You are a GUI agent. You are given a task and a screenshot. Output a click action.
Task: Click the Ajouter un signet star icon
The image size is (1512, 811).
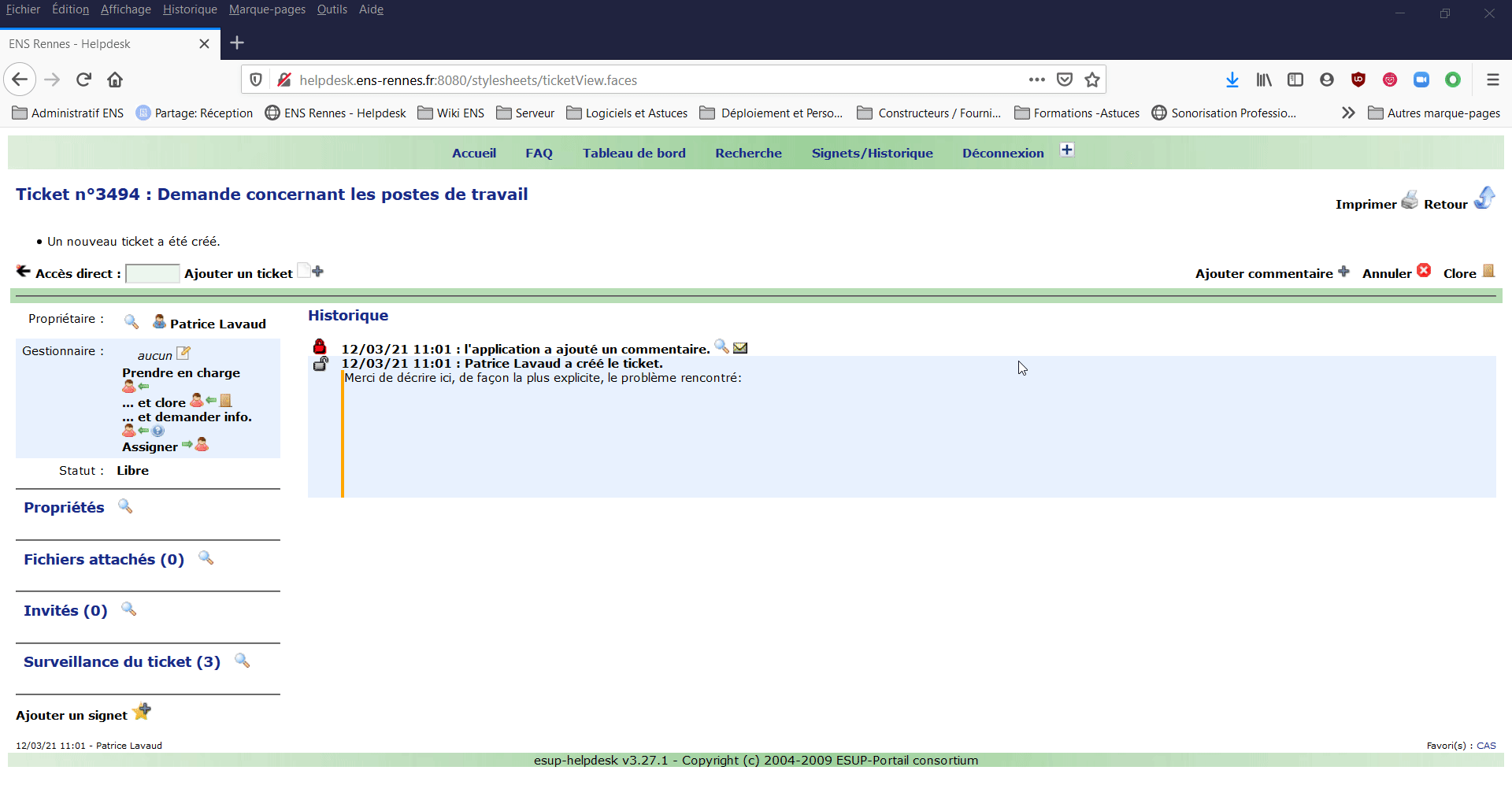(142, 712)
